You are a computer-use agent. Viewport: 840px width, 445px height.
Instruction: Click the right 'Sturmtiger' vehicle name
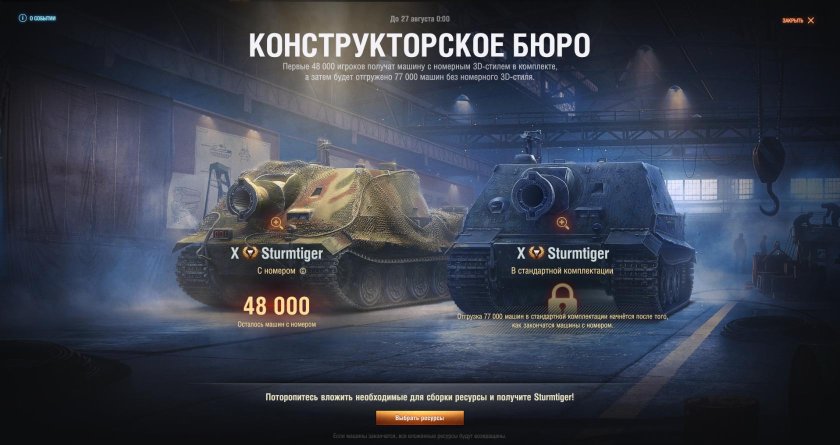pyautogui.click(x=579, y=253)
